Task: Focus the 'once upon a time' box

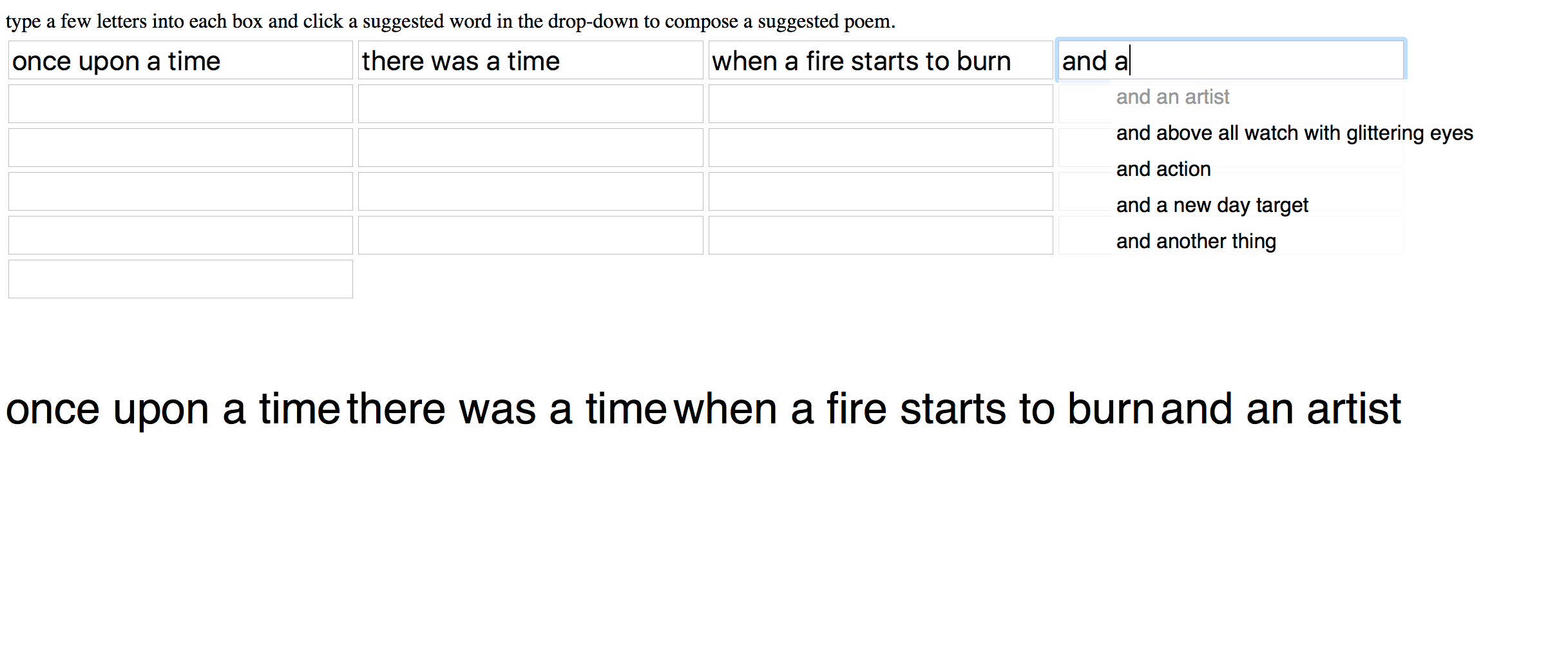Action: pyautogui.click(x=180, y=61)
